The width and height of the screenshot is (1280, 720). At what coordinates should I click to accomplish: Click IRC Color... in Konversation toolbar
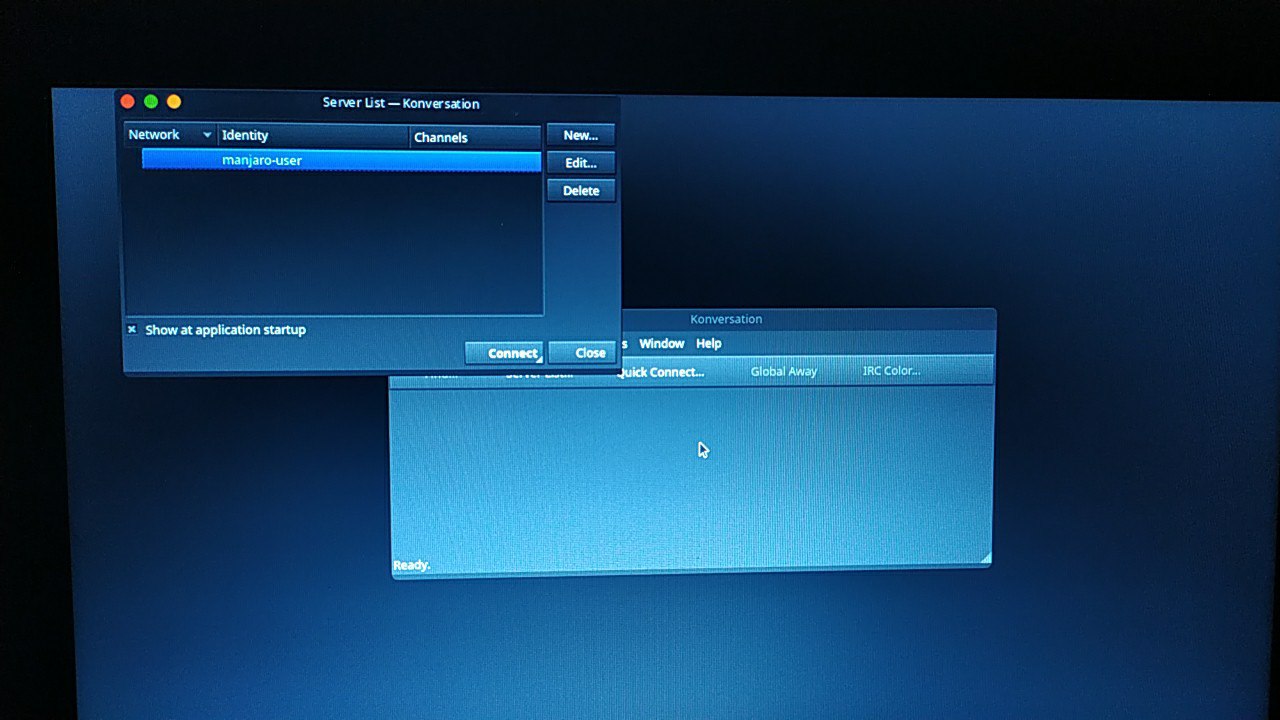(x=891, y=370)
